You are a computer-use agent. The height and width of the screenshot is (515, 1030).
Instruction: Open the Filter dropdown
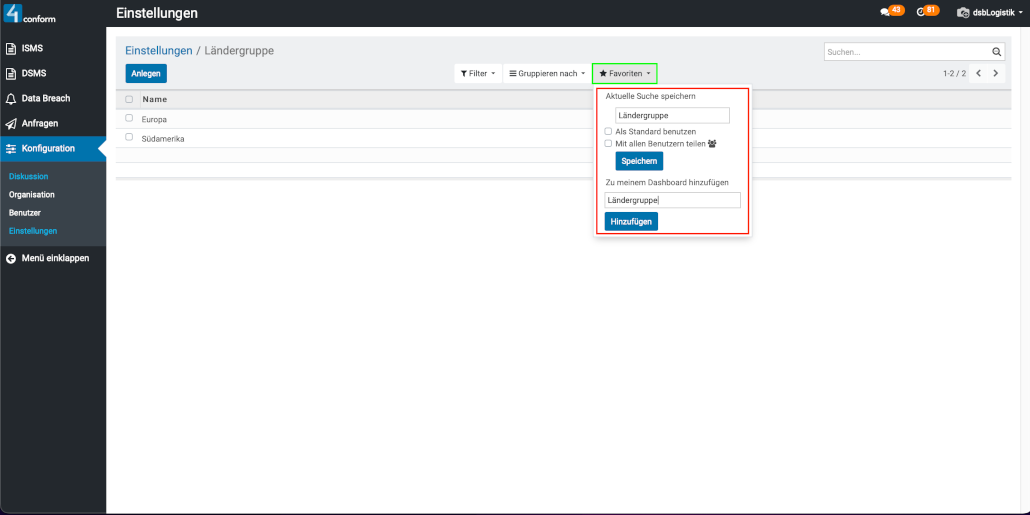(x=477, y=74)
